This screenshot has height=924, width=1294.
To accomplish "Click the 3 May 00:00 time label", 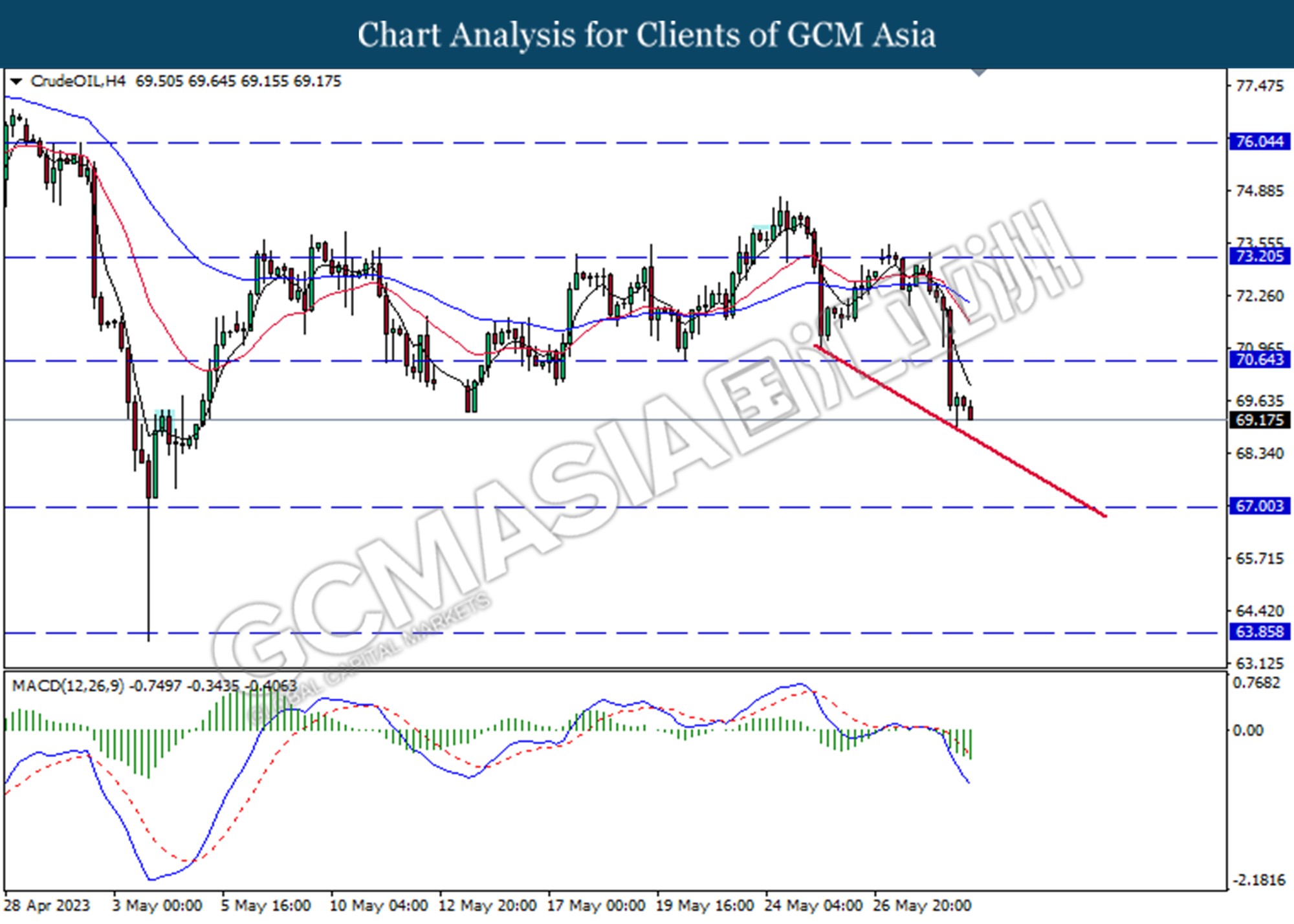I will pos(157,905).
